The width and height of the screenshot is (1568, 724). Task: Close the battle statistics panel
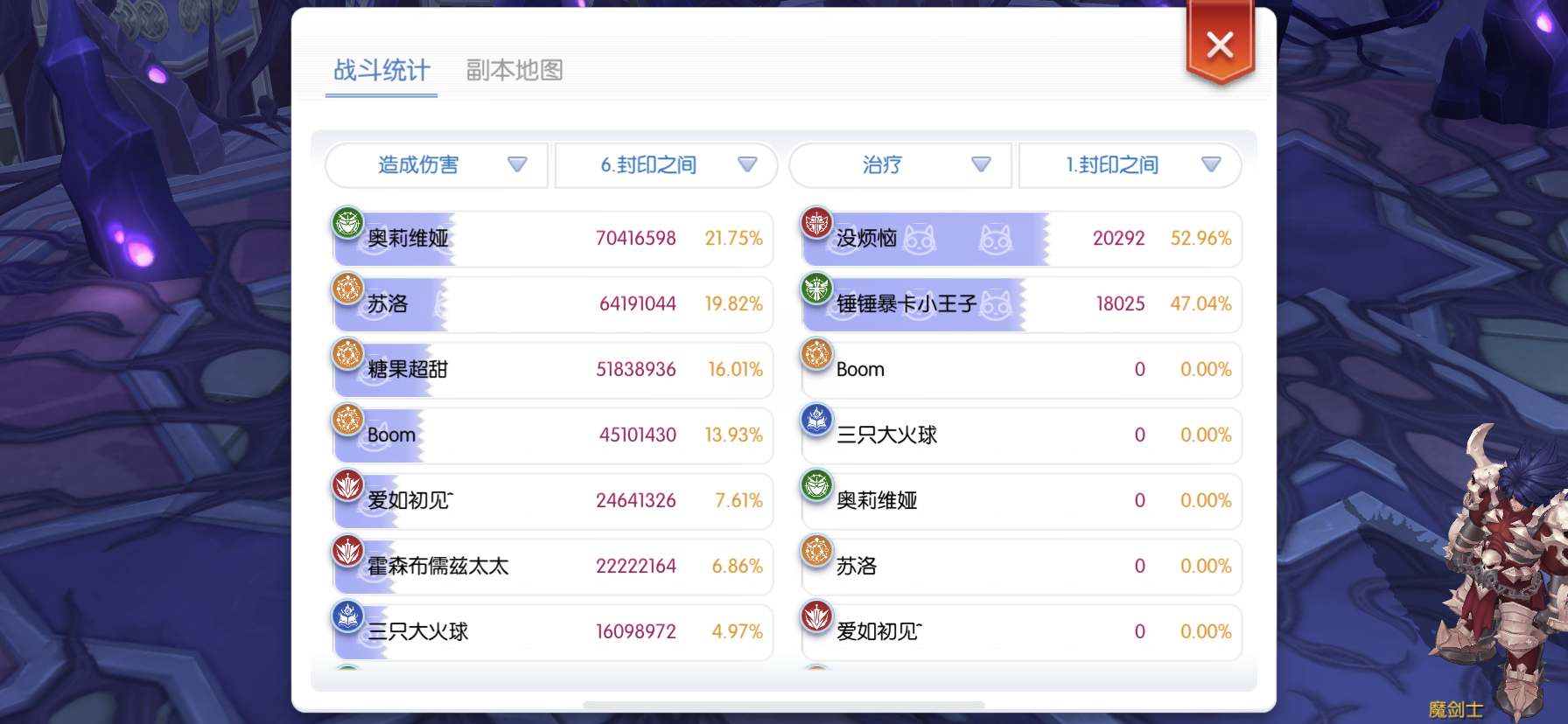1220,45
